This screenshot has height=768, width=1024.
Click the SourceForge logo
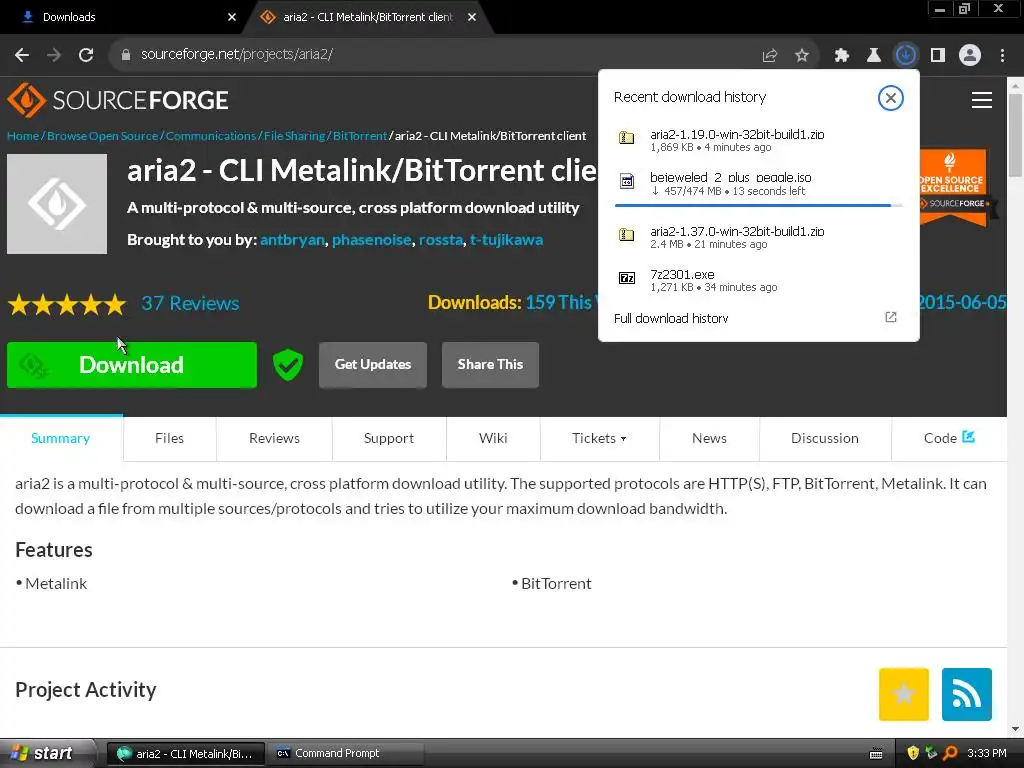tap(118, 100)
